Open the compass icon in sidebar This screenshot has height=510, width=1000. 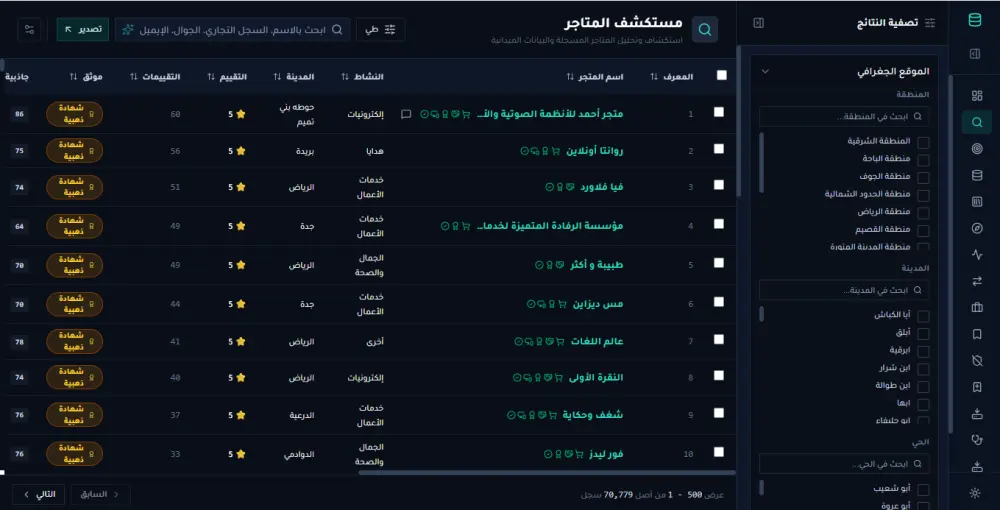977,228
